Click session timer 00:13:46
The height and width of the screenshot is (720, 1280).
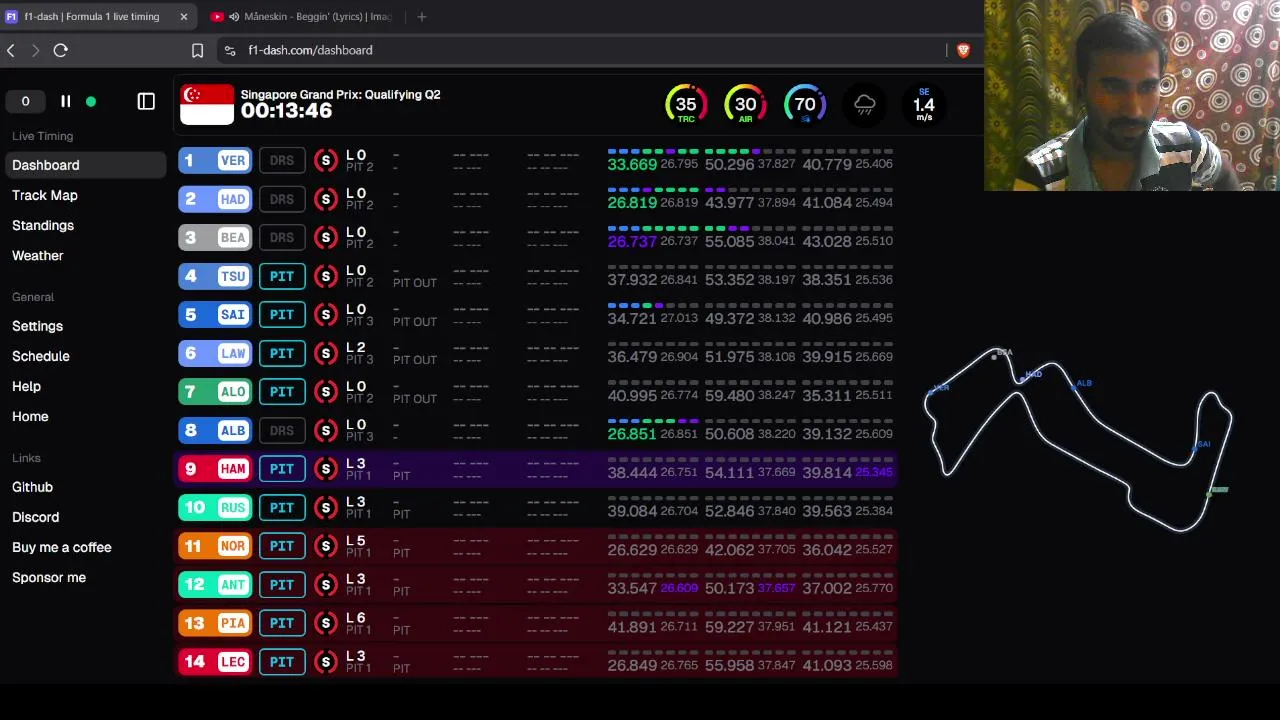pos(286,111)
